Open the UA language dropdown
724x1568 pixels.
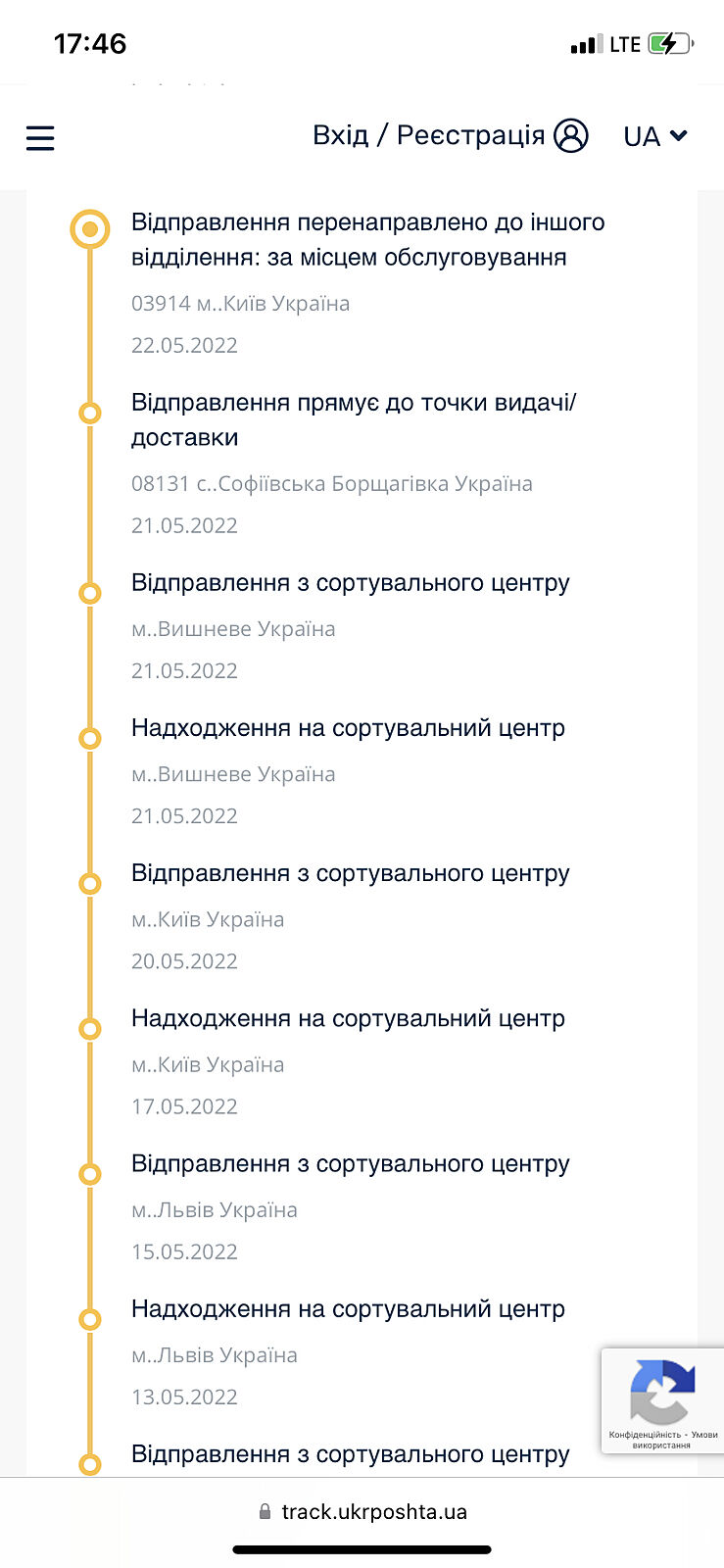coord(654,136)
